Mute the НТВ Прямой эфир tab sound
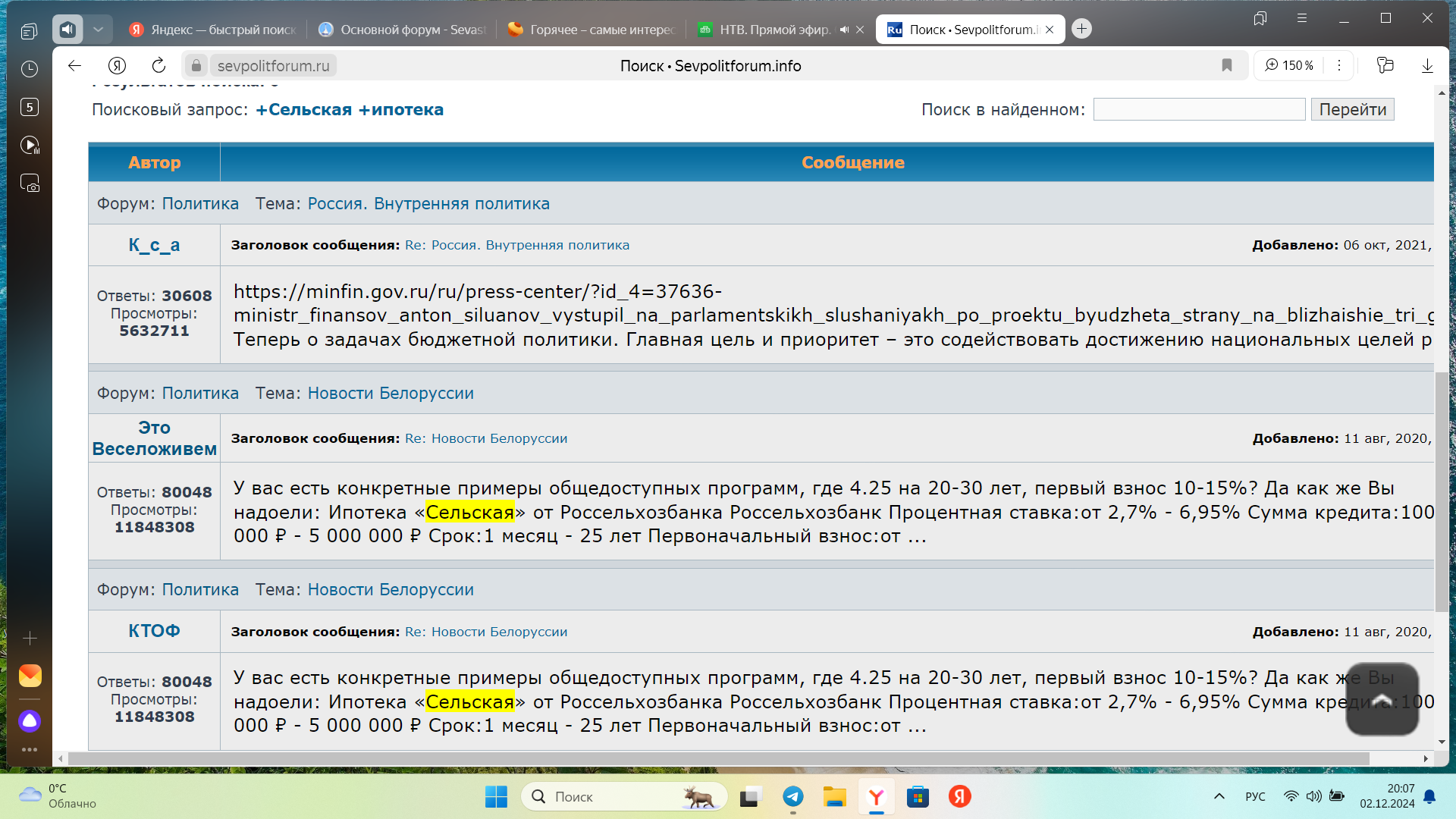The width and height of the screenshot is (1456, 819). tap(844, 30)
